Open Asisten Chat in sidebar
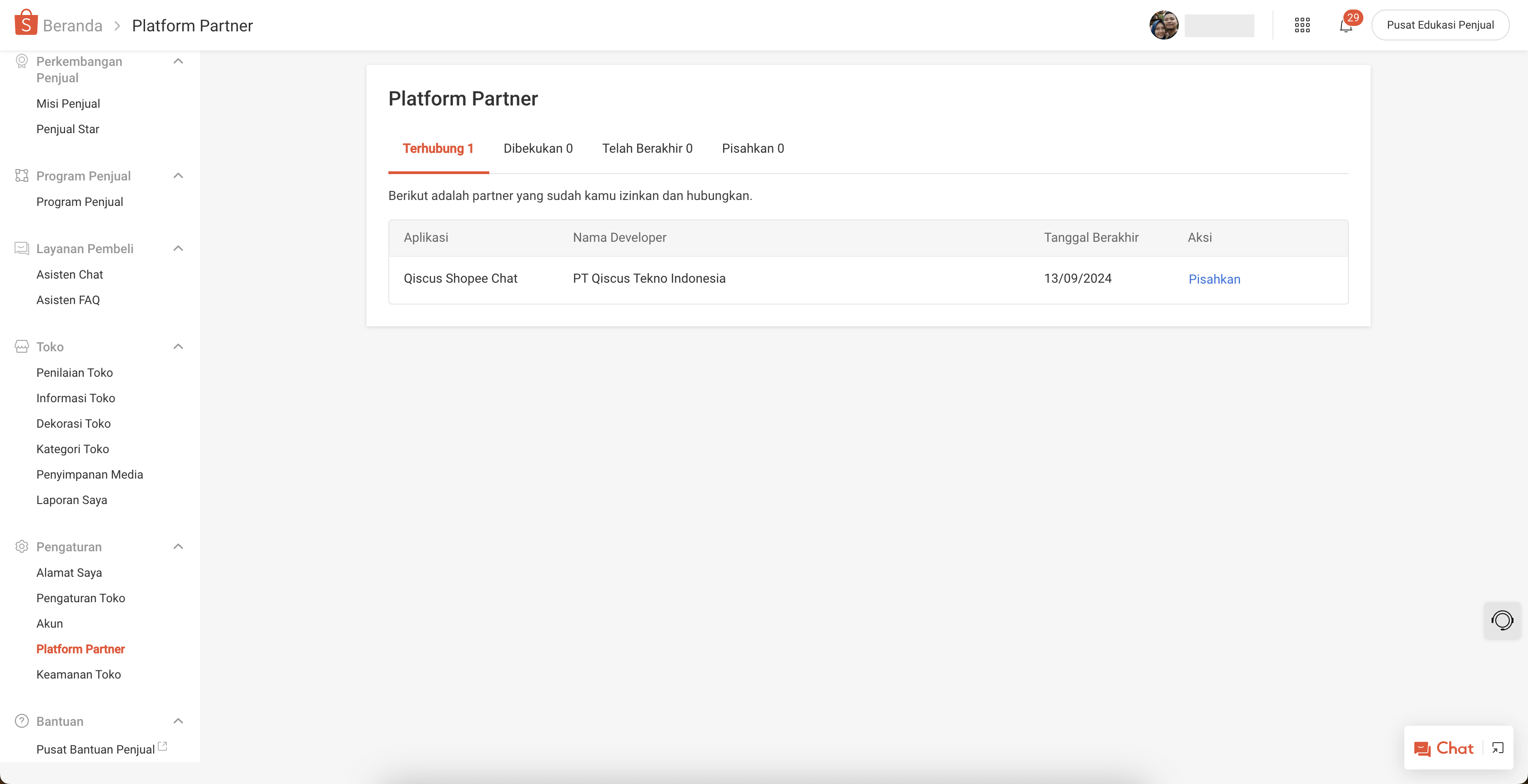This screenshot has height=784, width=1528. [x=70, y=275]
